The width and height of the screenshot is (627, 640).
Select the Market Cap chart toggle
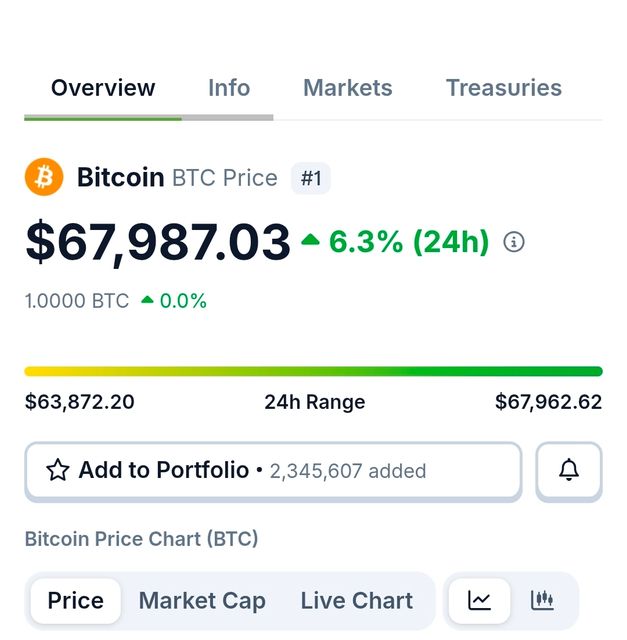pyautogui.click(x=202, y=601)
